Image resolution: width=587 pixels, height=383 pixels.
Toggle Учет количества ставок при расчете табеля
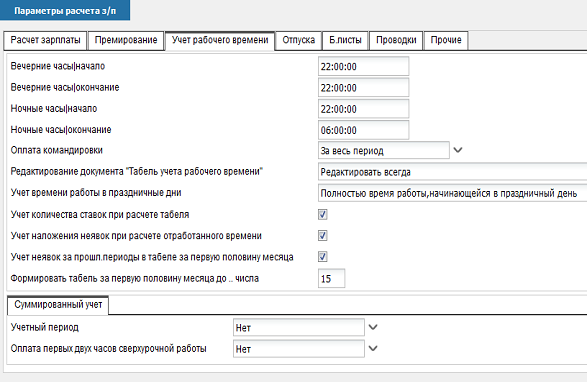[x=322, y=215]
